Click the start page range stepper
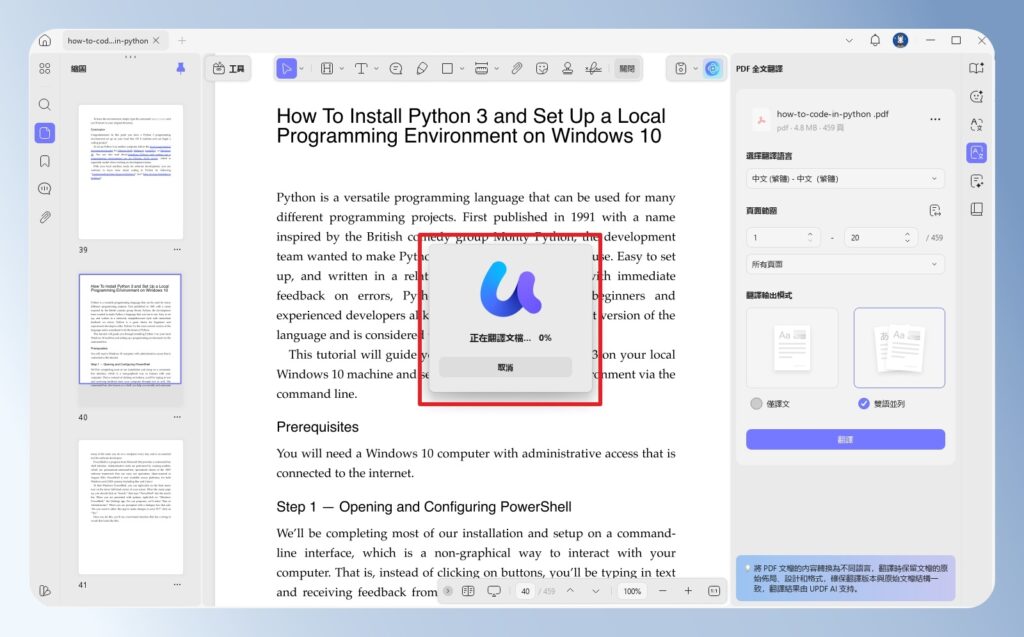 pos(810,237)
